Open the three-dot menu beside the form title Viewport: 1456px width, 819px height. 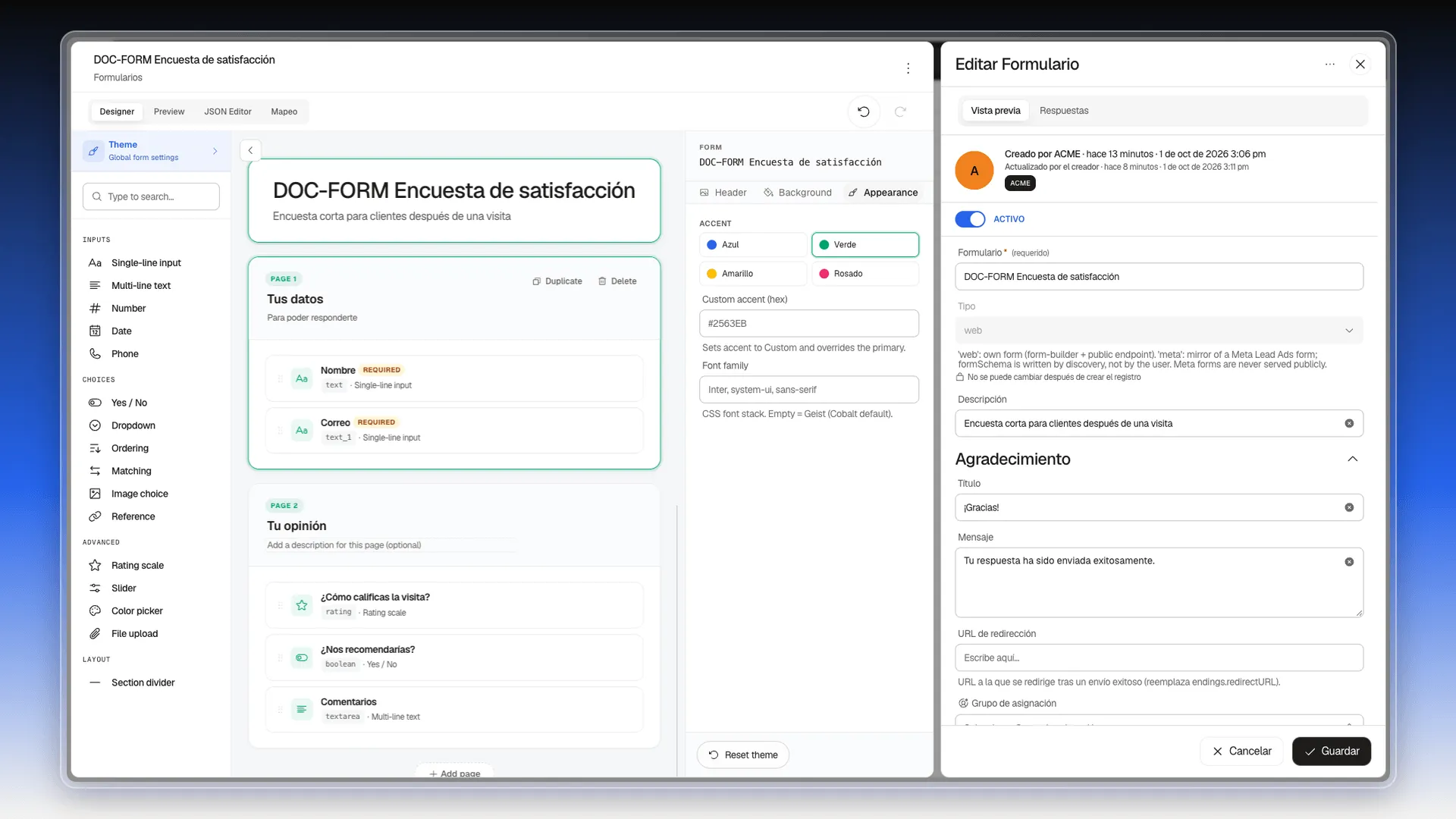pos(908,68)
